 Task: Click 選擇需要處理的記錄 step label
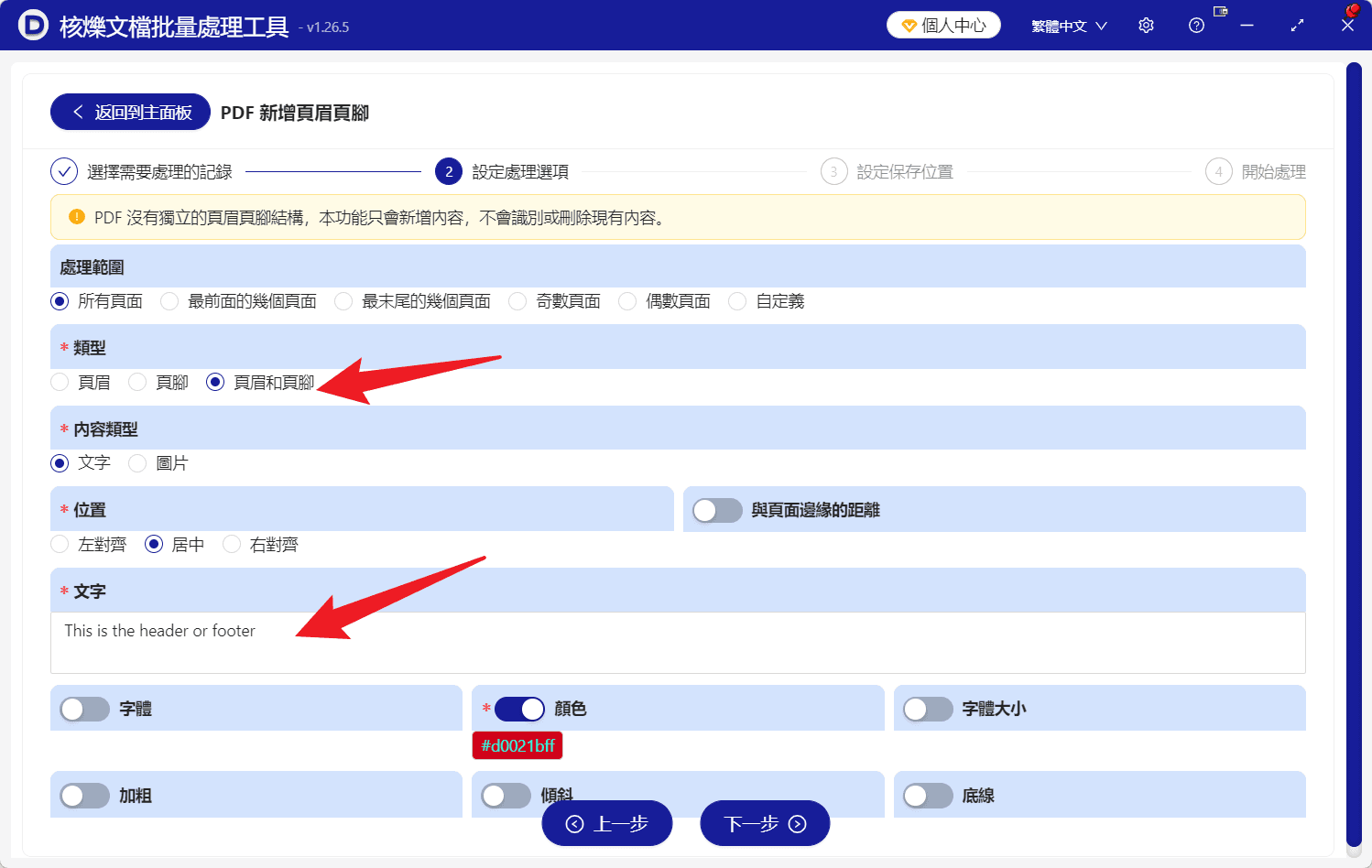tap(159, 171)
